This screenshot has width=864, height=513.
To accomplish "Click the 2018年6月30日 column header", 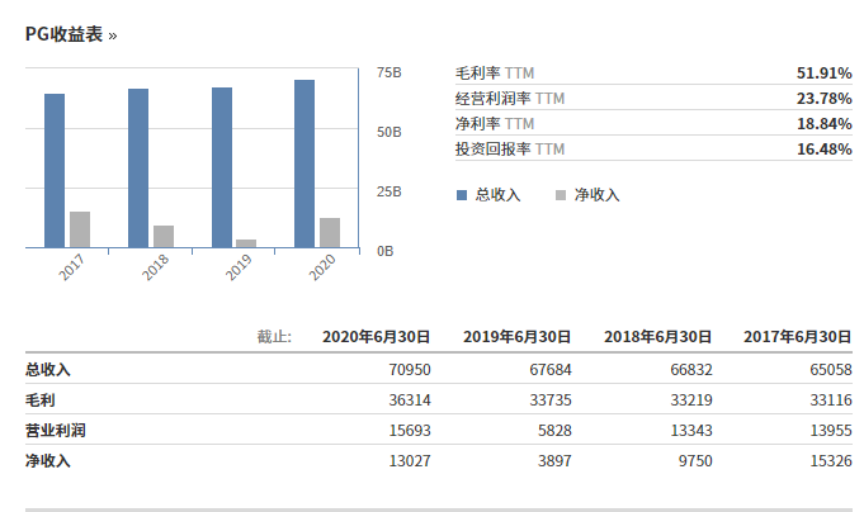I will (658, 337).
